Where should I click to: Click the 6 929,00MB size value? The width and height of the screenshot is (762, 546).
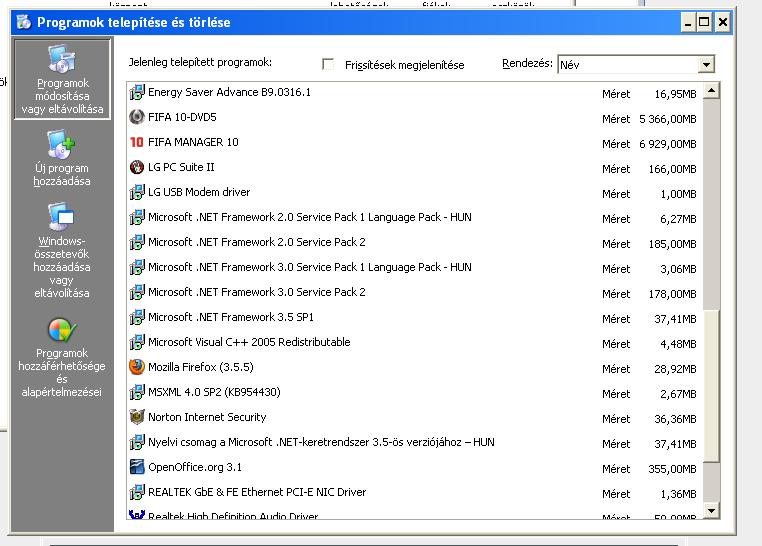pos(668,144)
